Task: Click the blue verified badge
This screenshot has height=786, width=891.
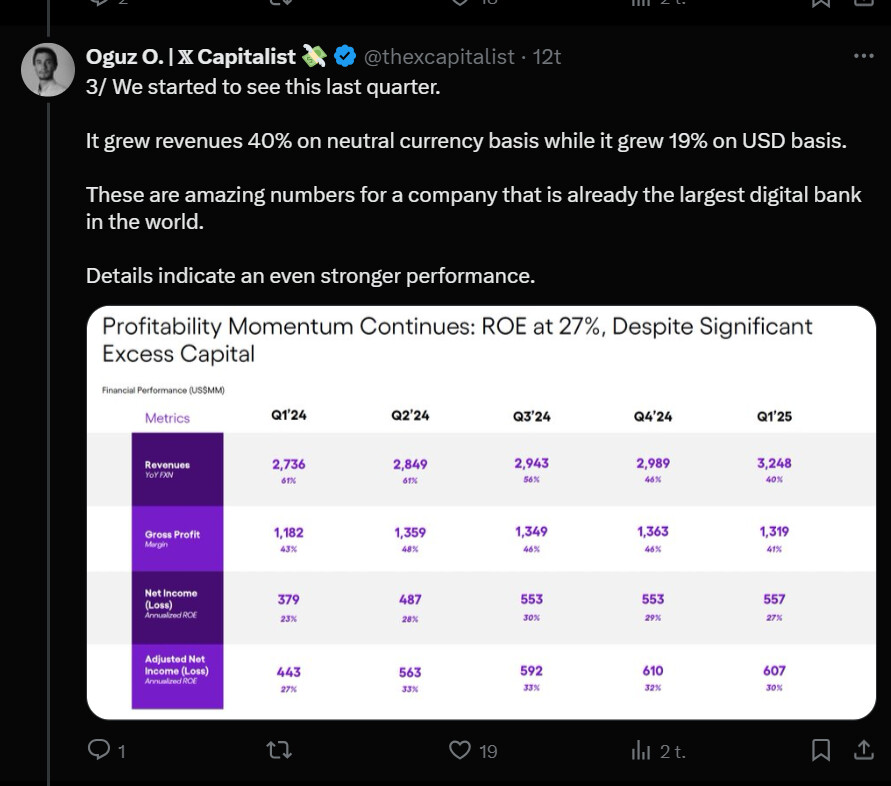Action: [344, 56]
